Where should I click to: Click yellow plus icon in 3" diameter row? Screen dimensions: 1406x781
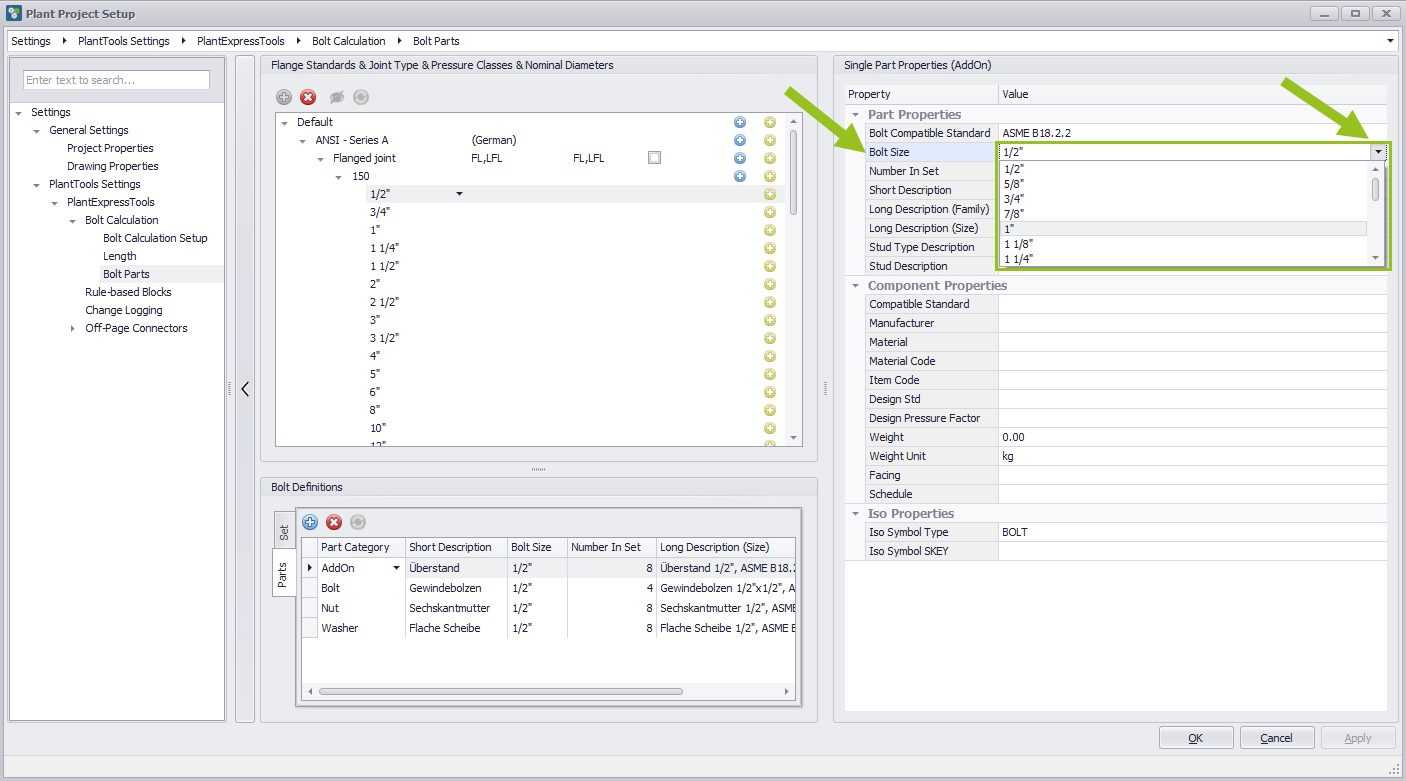coord(770,320)
